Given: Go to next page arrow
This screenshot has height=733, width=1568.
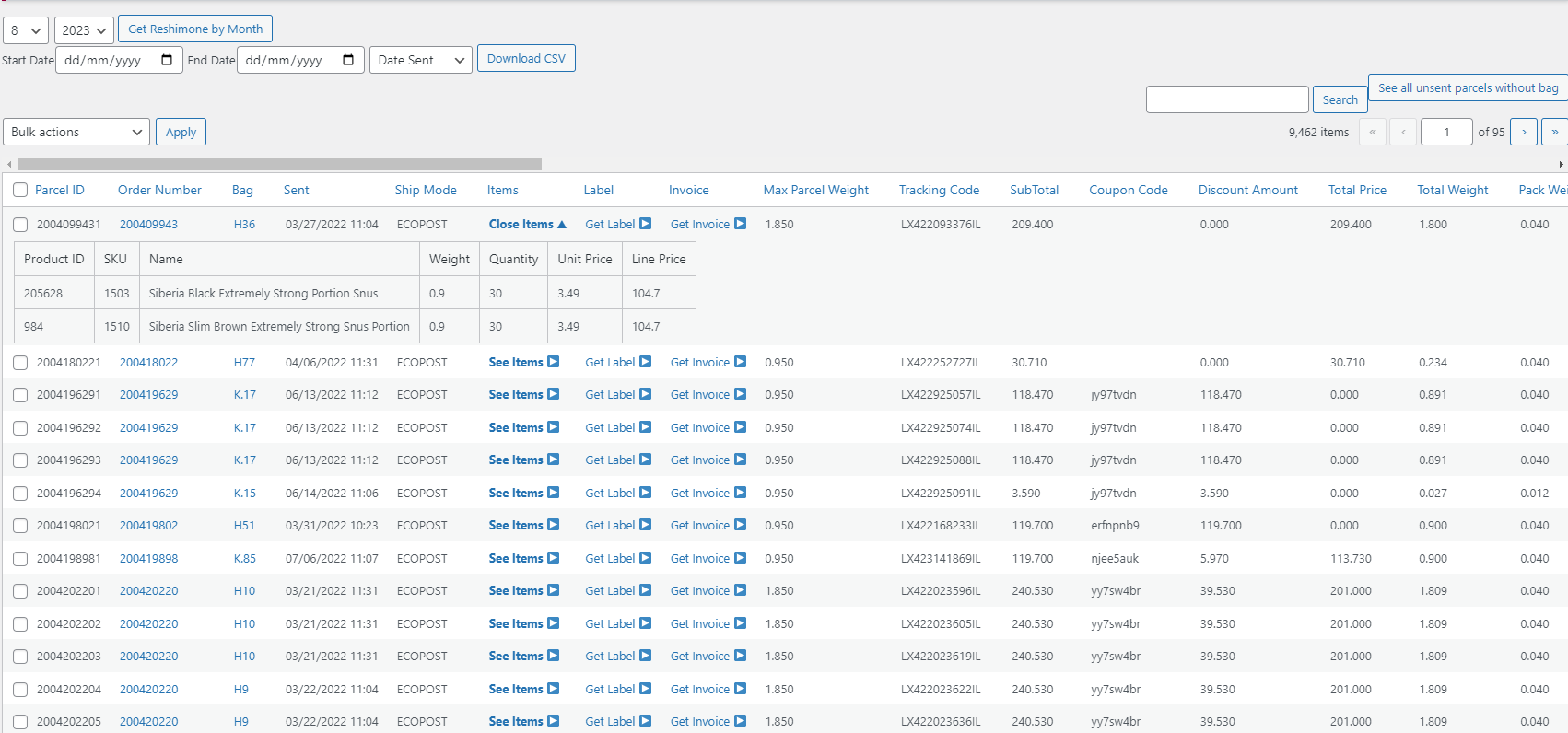Looking at the screenshot, I should pyautogui.click(x=1524, y=132).
